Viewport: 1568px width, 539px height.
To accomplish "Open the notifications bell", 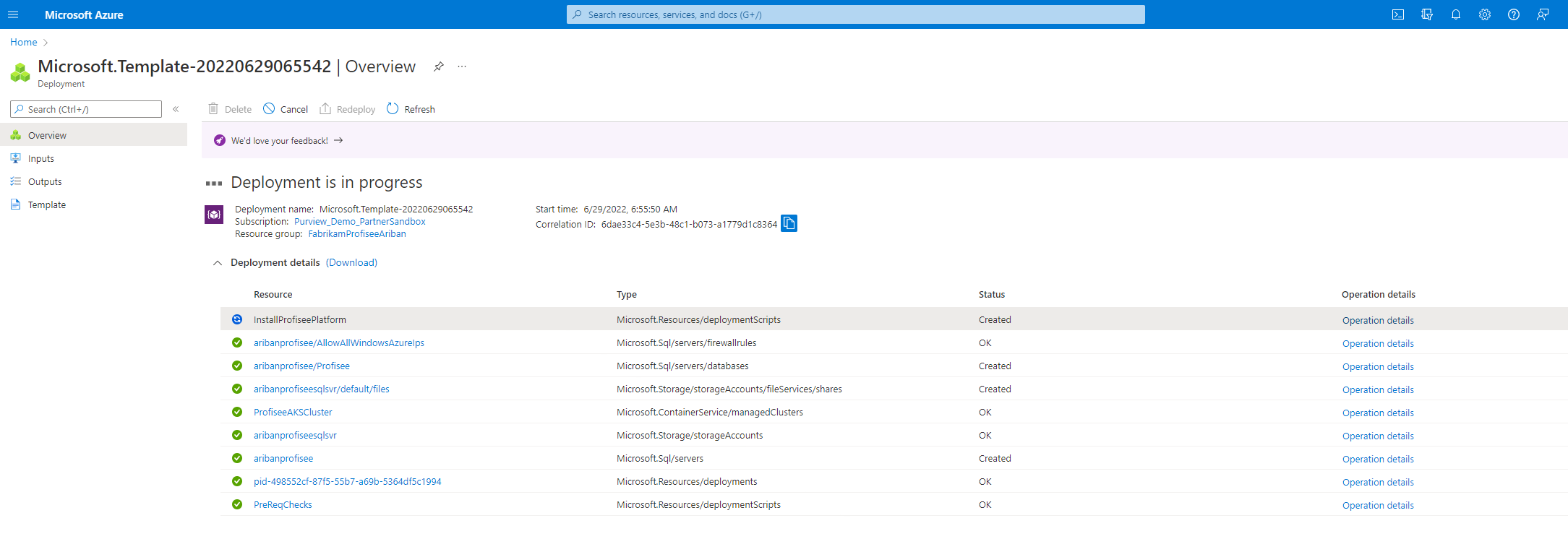I will [1456, 14].
